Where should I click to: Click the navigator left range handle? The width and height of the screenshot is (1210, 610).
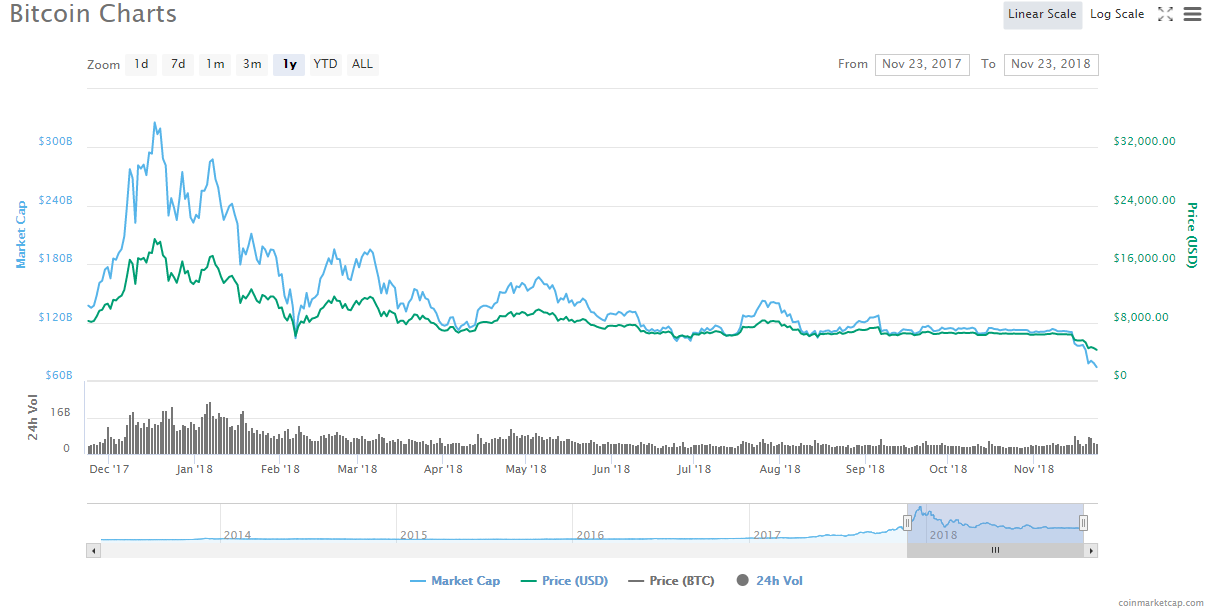click(907, 522)
